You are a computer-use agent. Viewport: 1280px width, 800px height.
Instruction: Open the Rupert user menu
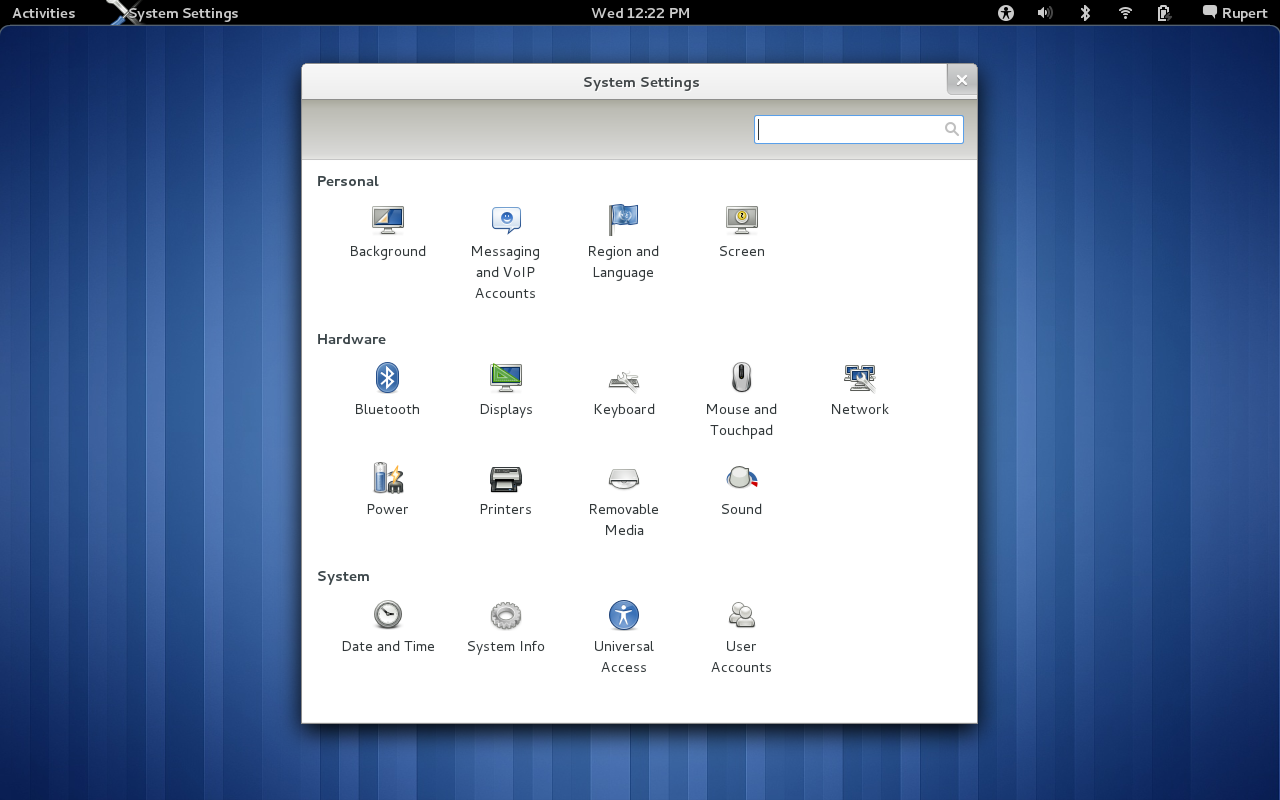pos(1235,13)
